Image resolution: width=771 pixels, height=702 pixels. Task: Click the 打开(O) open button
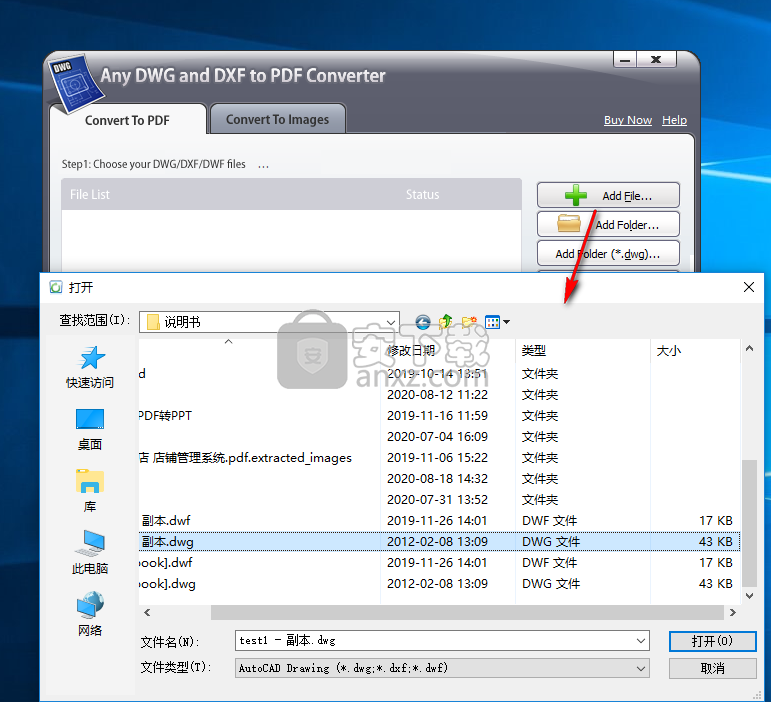click(x=712, y=641)
